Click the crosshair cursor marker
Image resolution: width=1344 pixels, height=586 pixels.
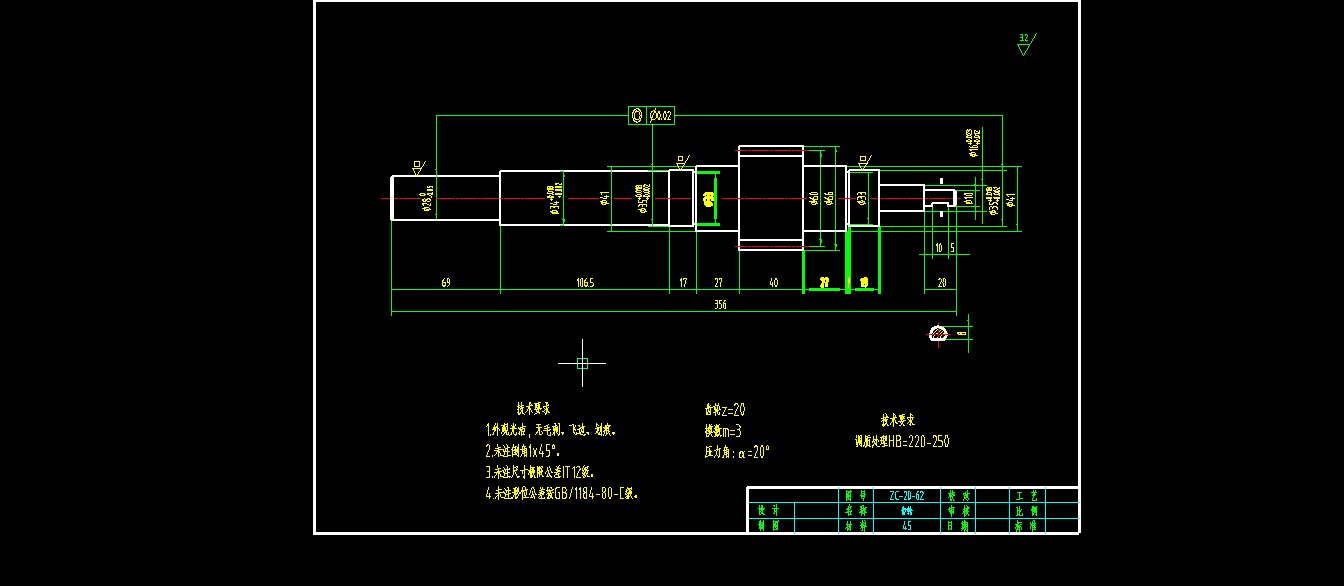[582, 363]
